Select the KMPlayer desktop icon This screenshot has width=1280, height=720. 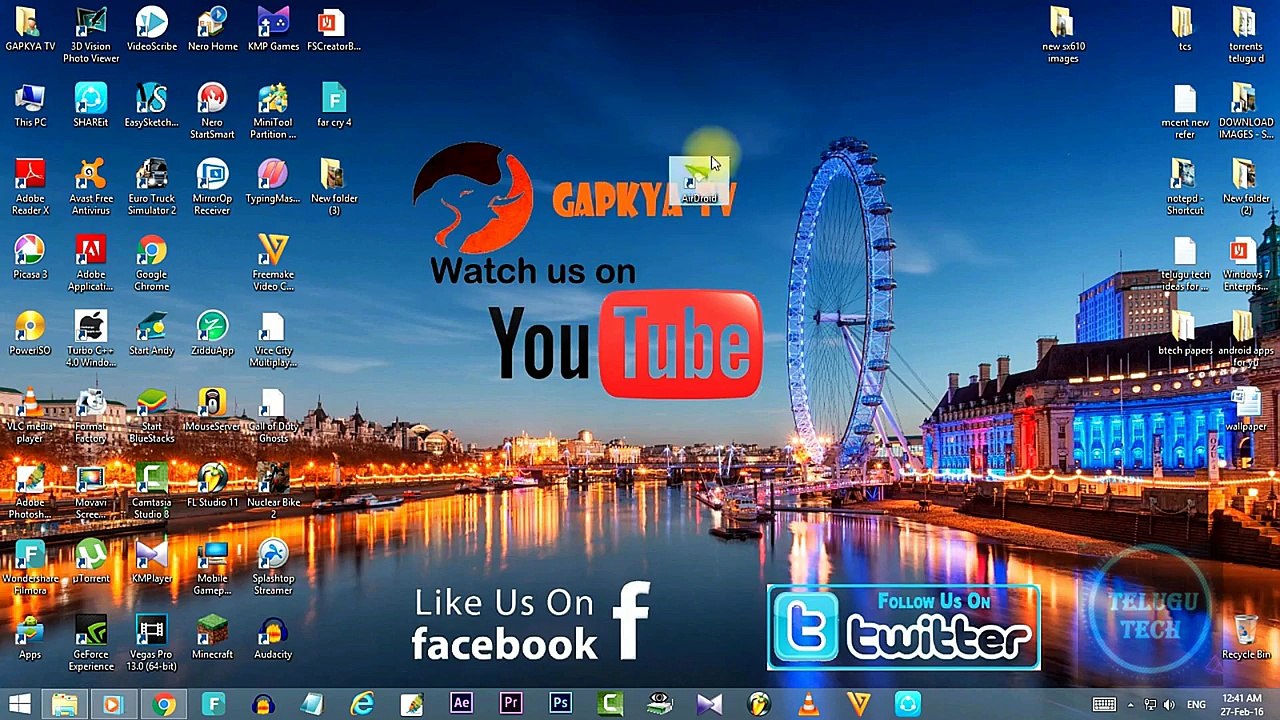[152, 562]
